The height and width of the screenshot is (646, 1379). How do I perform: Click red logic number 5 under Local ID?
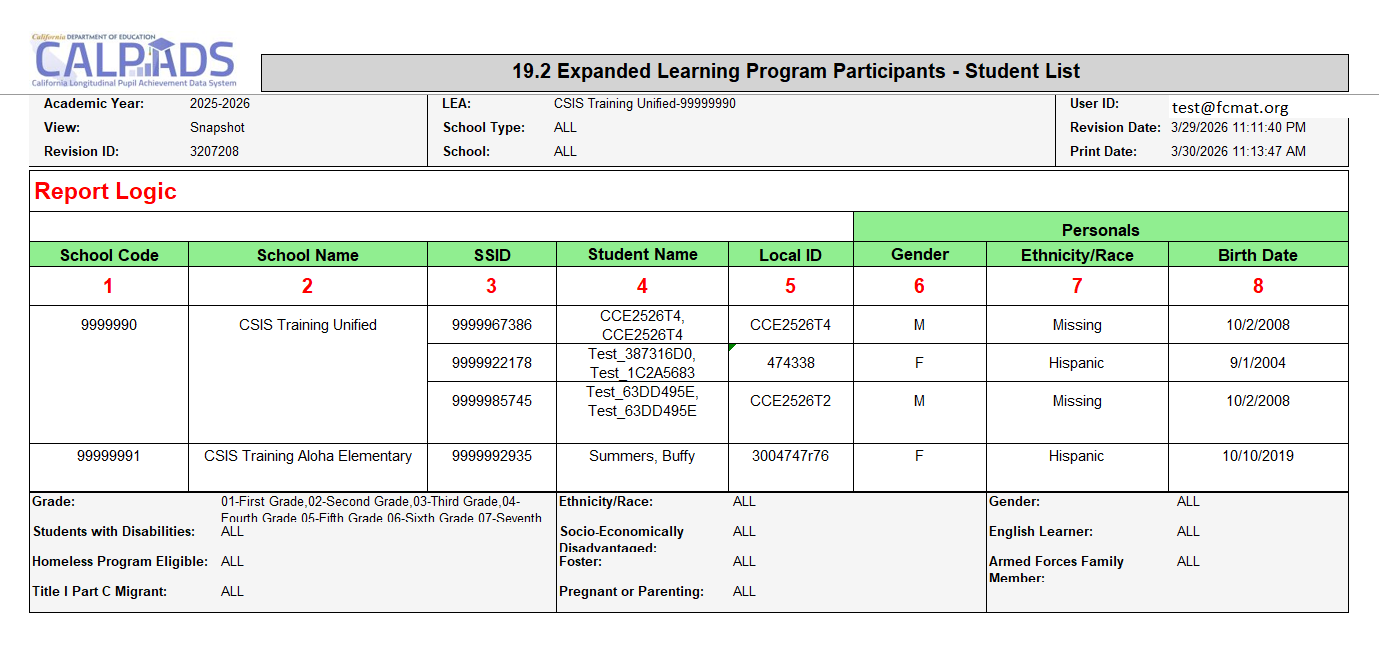[790, 286]
